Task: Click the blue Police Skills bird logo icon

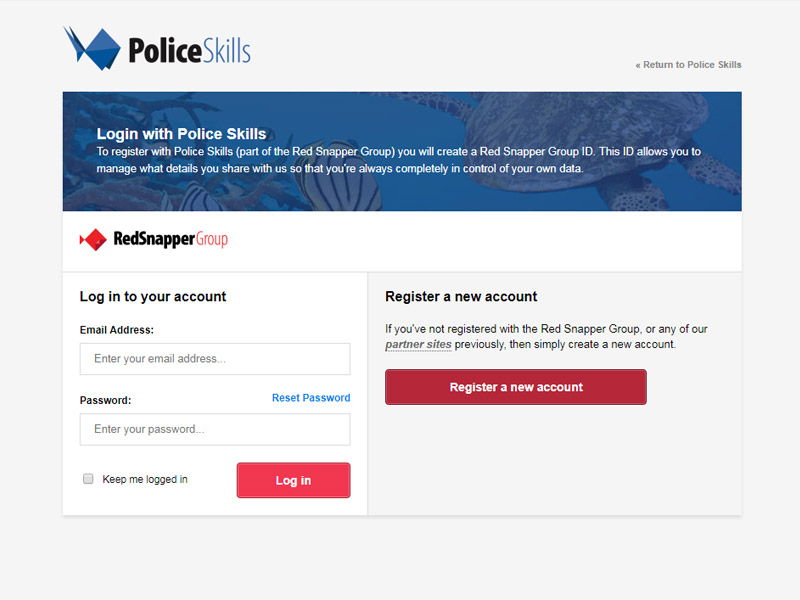Action: point(92,48)
